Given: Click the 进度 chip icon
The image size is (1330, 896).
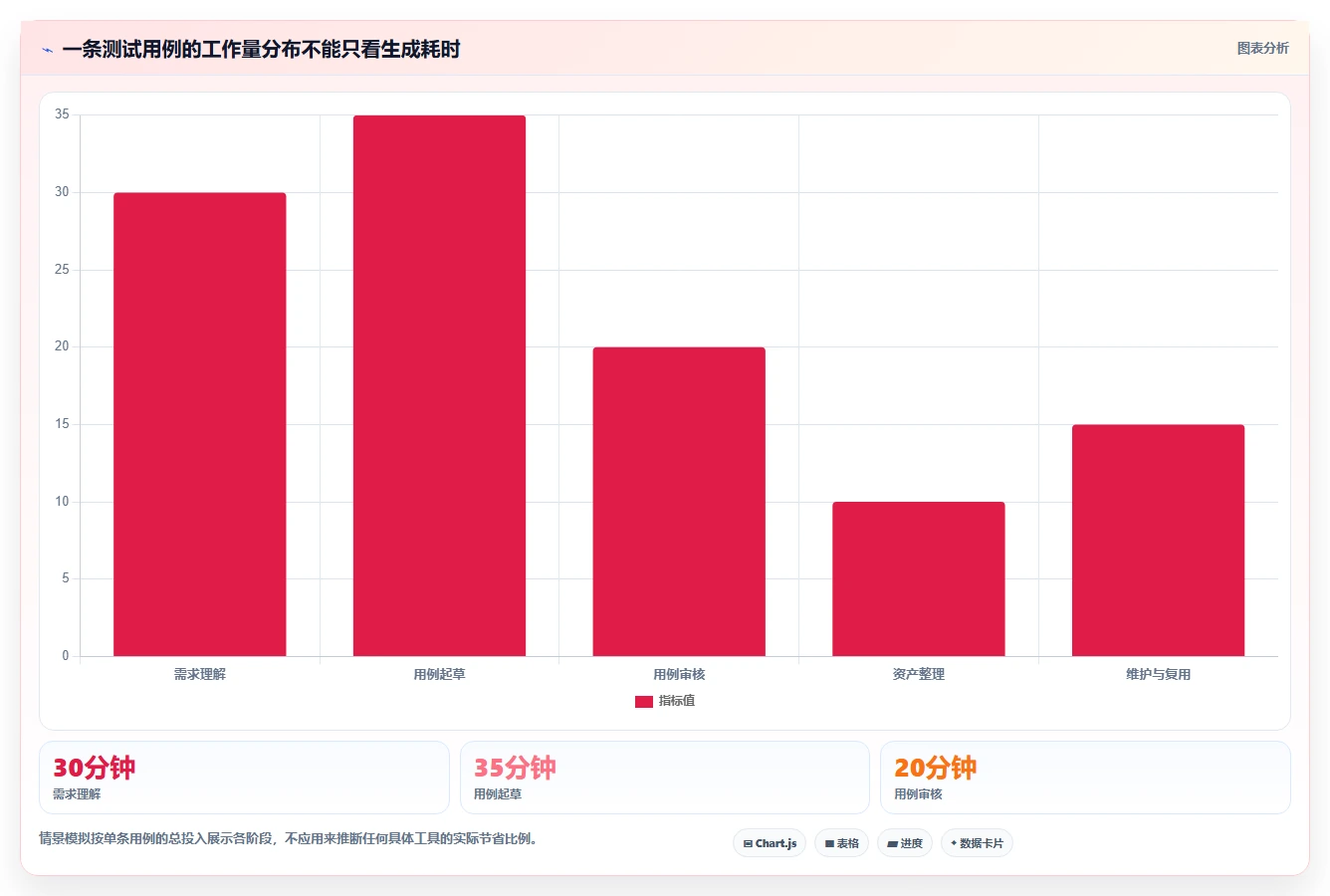Looking at the screenshot, I should pos(893,843).
